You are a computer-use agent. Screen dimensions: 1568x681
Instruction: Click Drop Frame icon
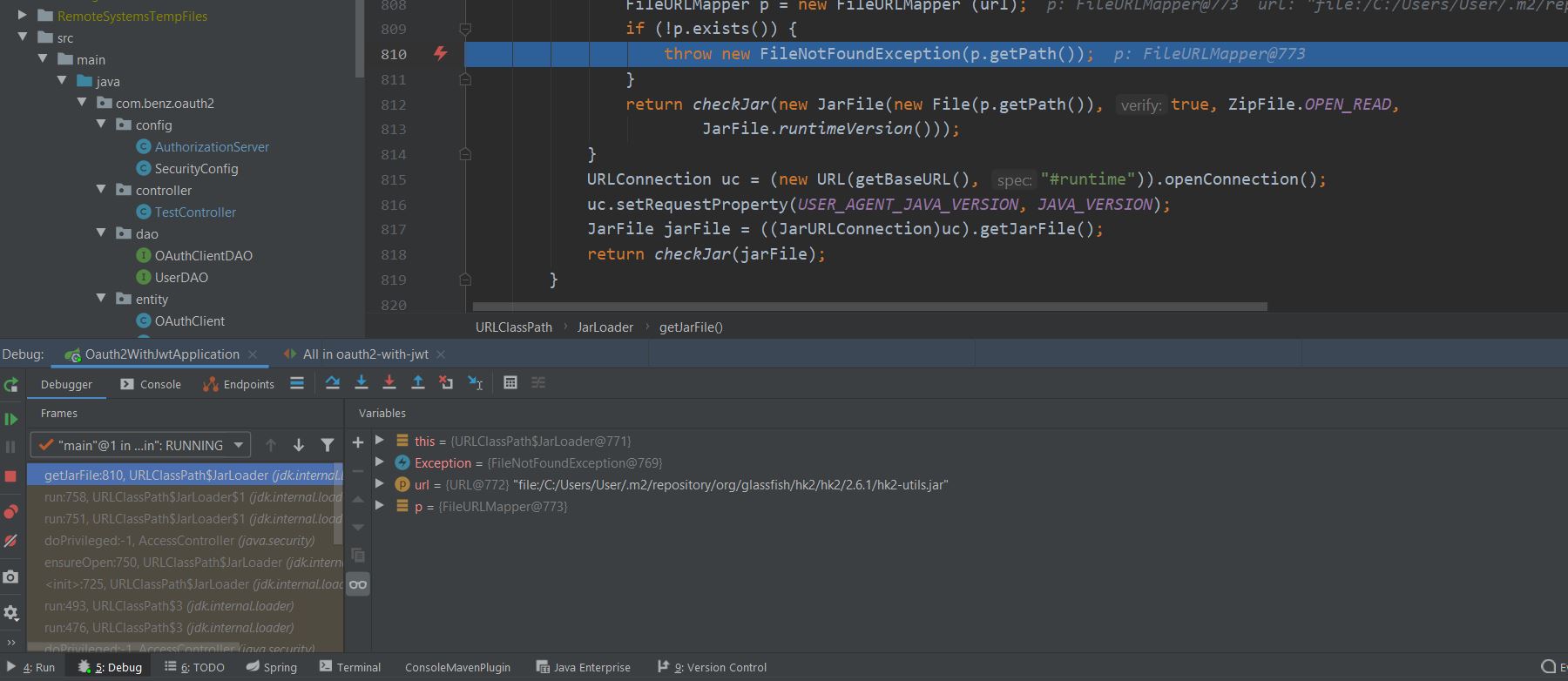coord(446,383)
